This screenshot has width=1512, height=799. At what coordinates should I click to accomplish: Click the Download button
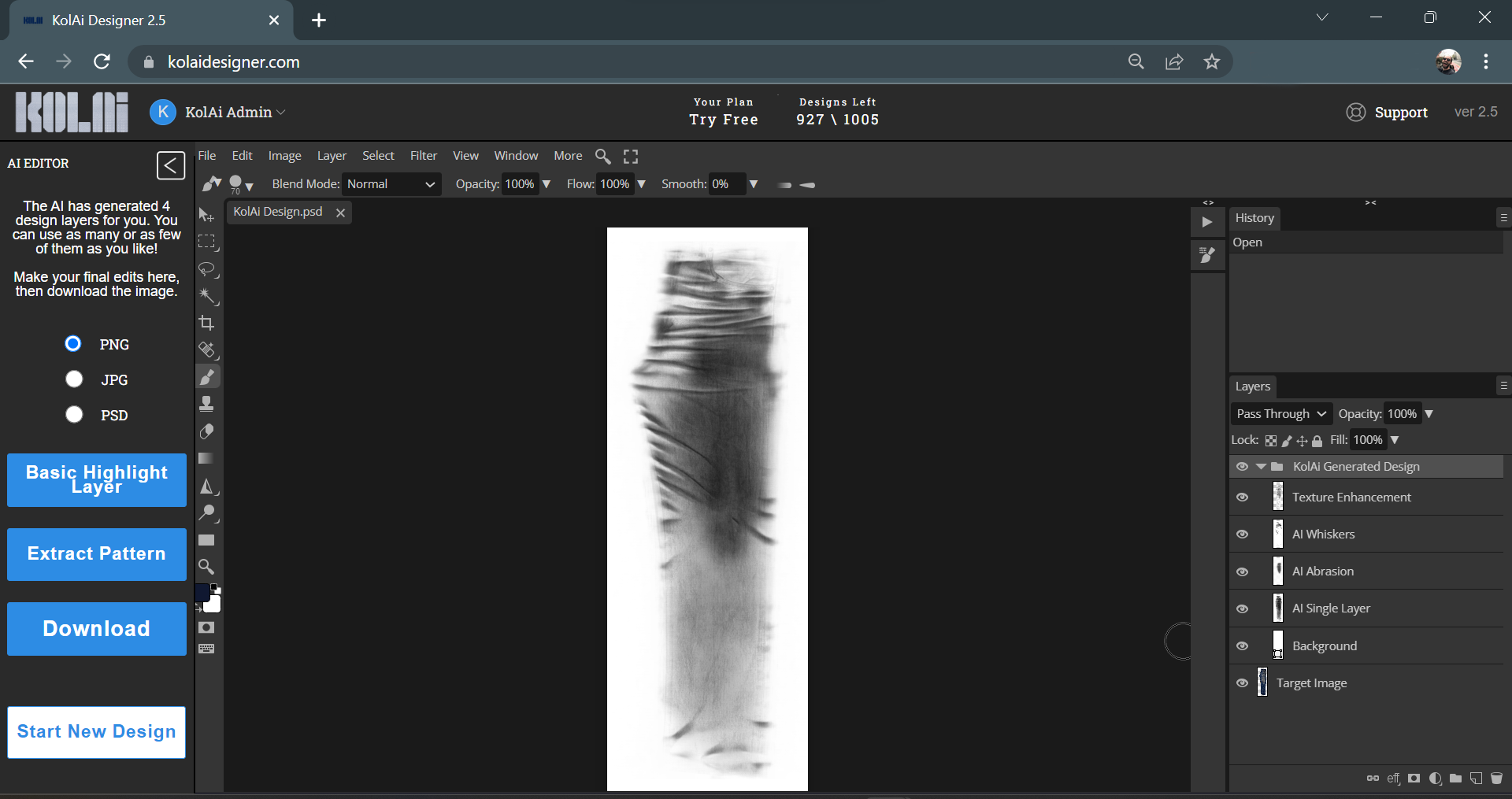click(97, 629)
